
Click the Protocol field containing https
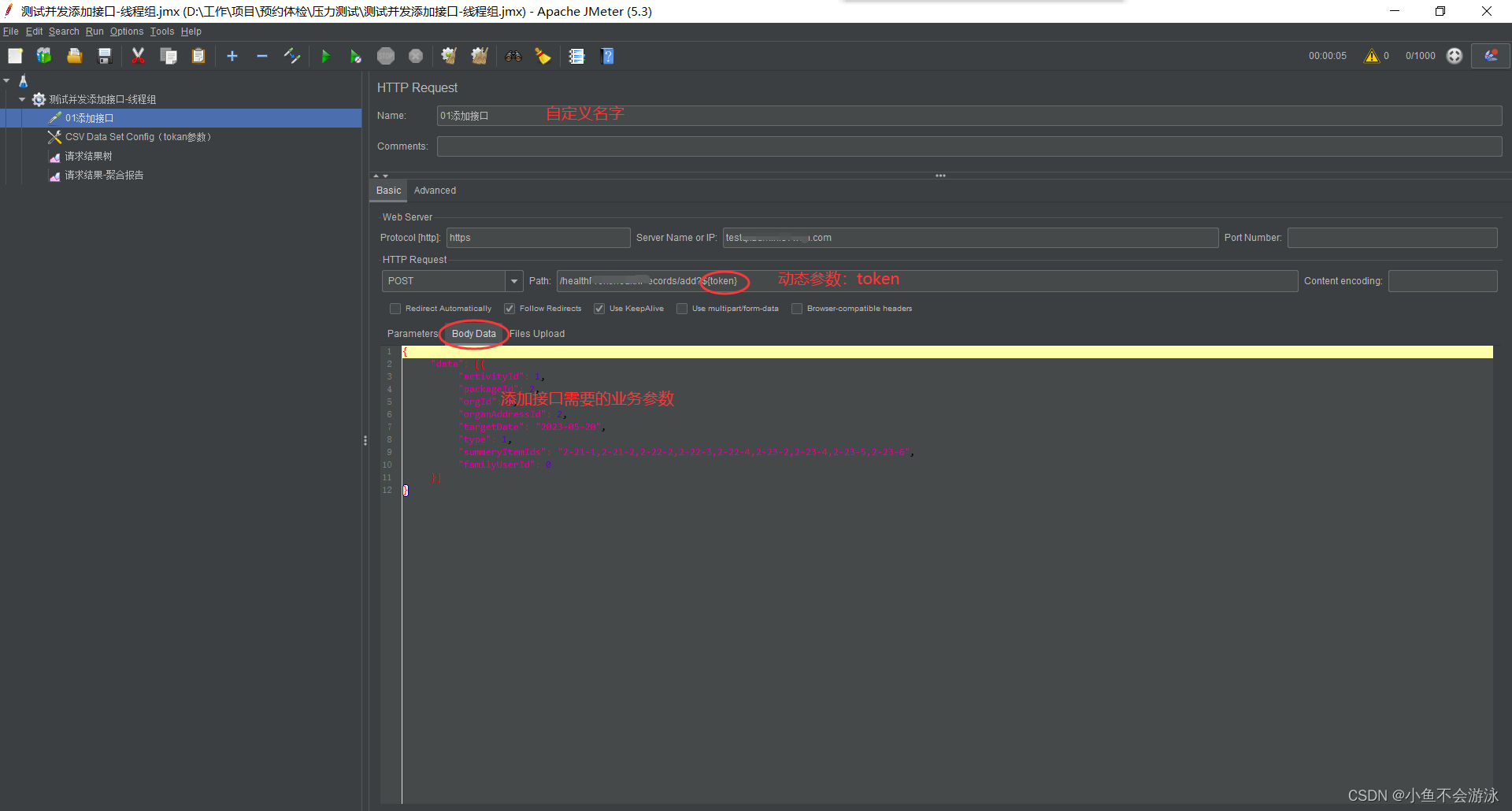pos(538,238)
